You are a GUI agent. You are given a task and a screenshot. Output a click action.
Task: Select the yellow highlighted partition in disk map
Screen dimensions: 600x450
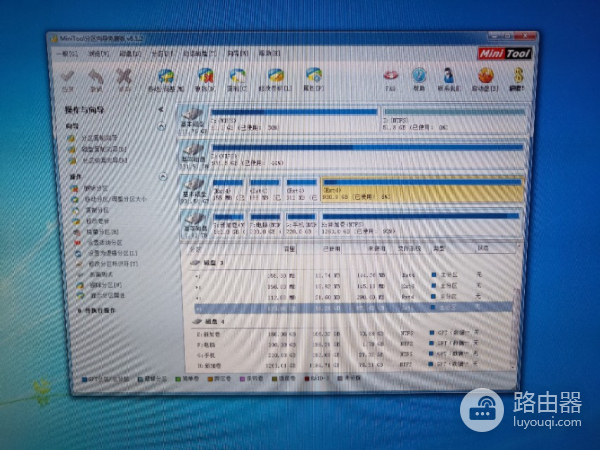pyautogui.click(x=421, y=189)
